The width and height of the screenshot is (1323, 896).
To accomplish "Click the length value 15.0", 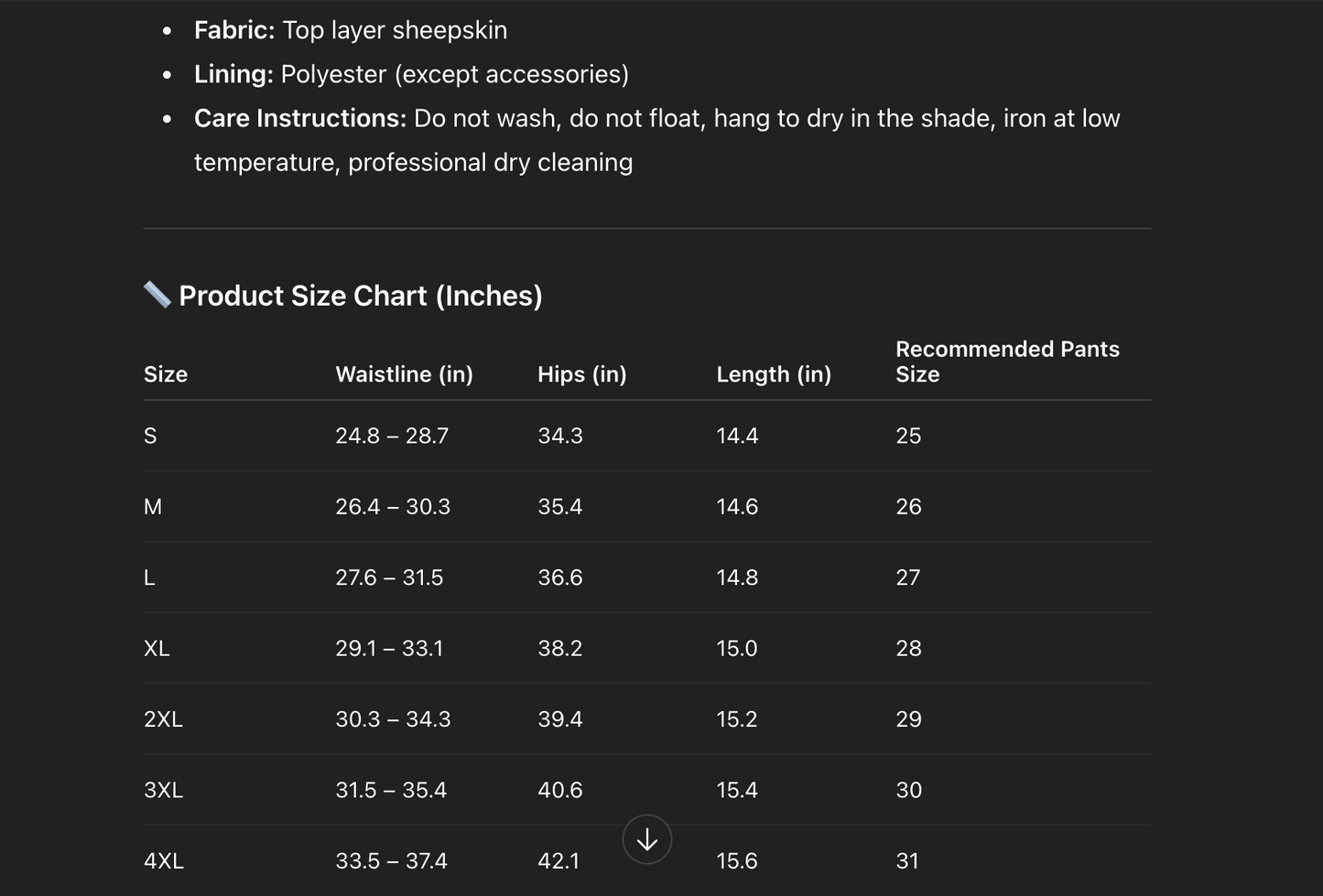I will point(737,649).
